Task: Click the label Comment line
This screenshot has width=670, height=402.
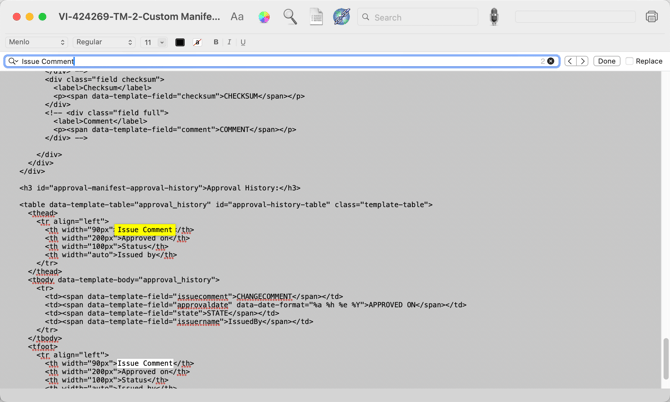Action: coord(100,121)
